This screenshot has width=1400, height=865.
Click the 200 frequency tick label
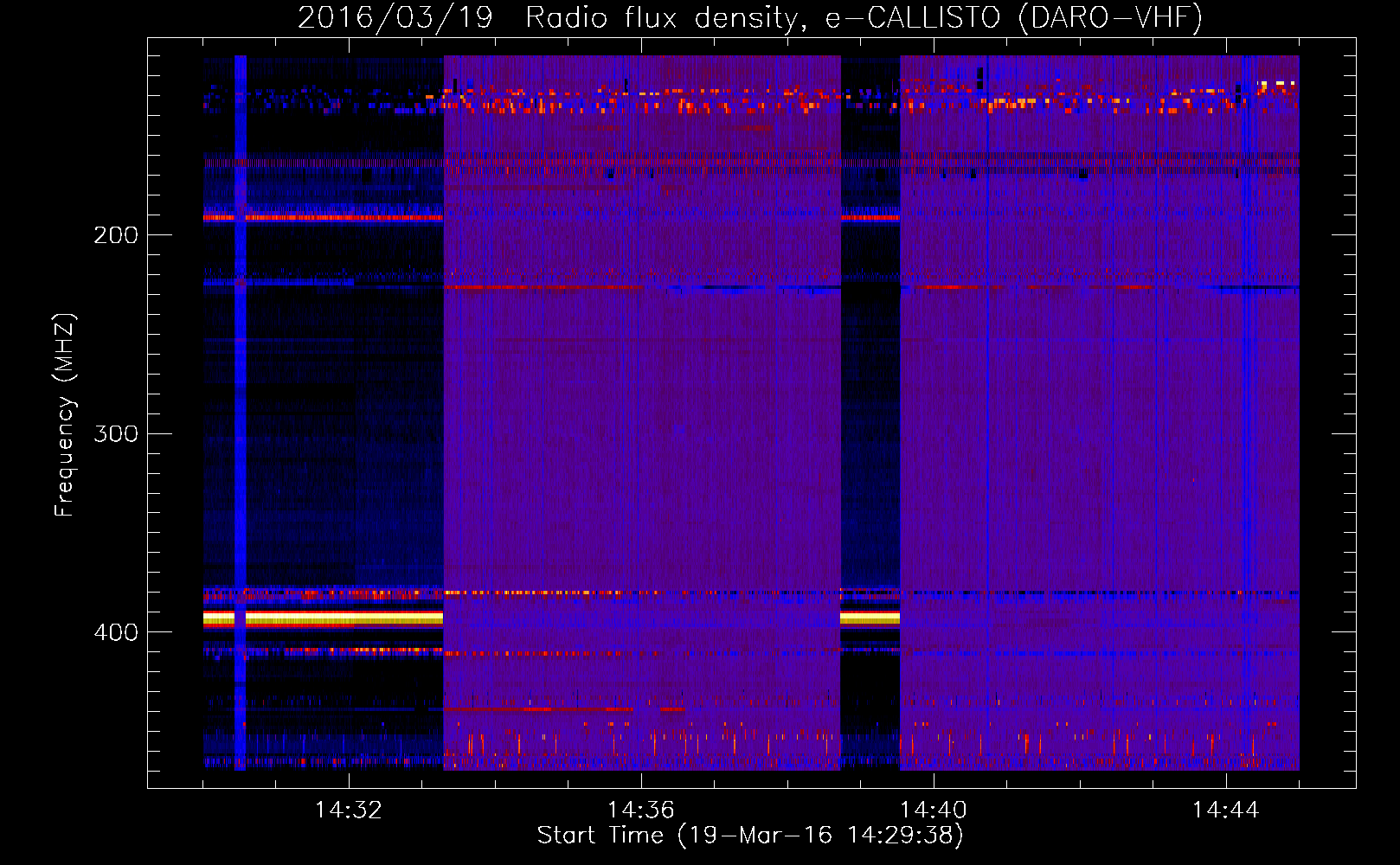point(116,235)
